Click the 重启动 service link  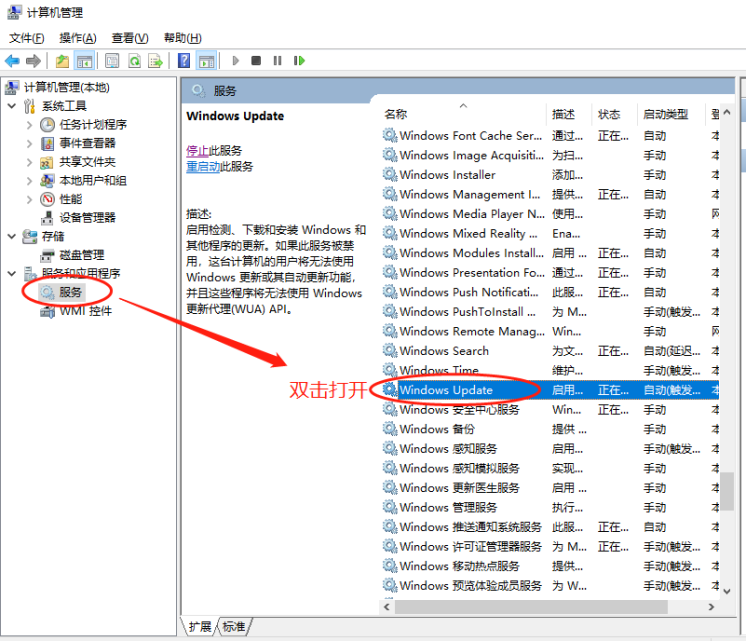point(203,167)
